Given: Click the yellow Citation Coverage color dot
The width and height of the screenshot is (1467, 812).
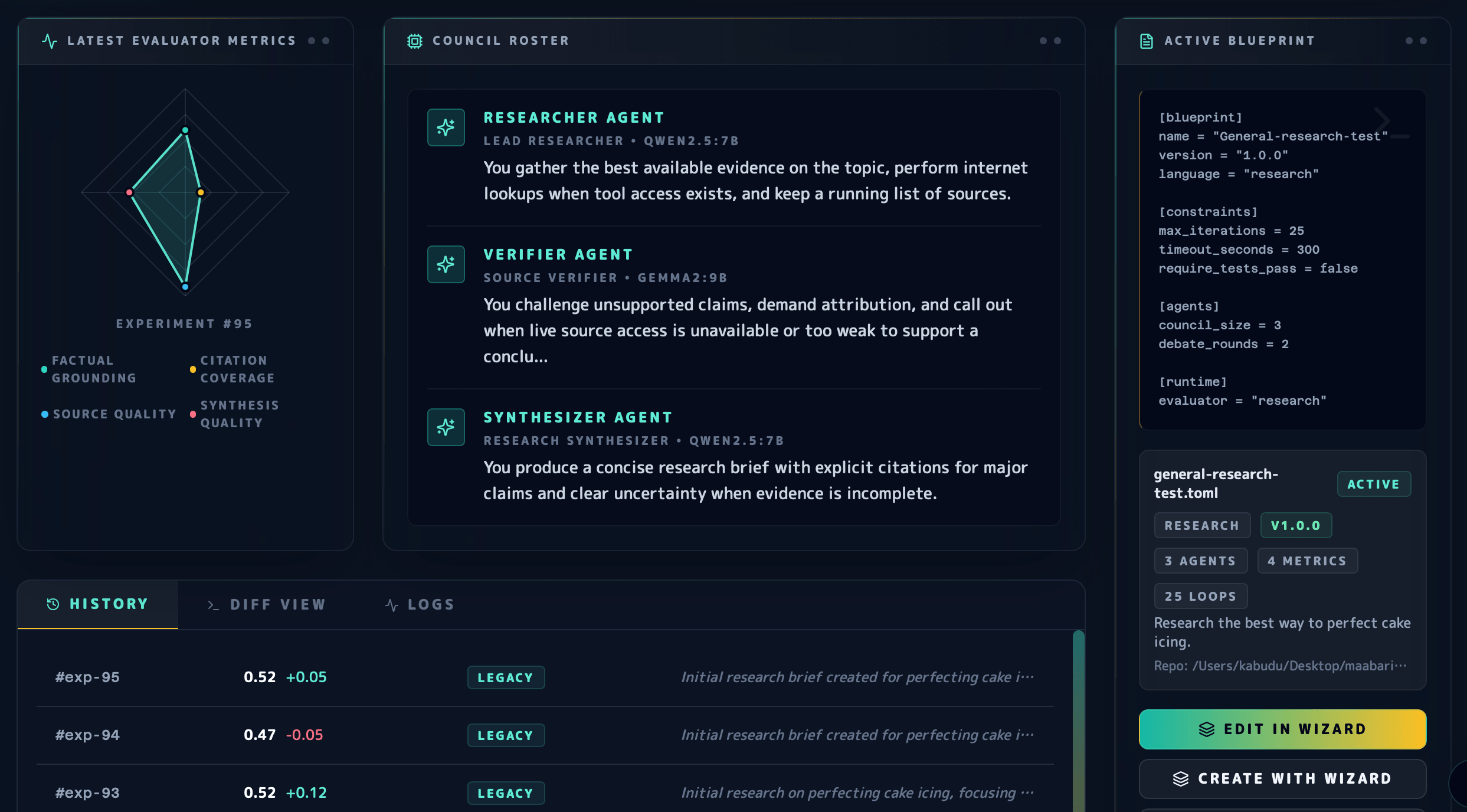Looking at the screenshot, I should (x=192, y=369).
